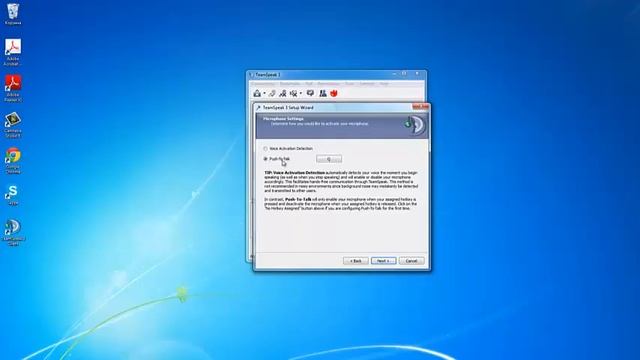The image size is (640, 360).
Task: Open the Connections menu in TeamSpeak window
Action: click(x=263, y=84)
